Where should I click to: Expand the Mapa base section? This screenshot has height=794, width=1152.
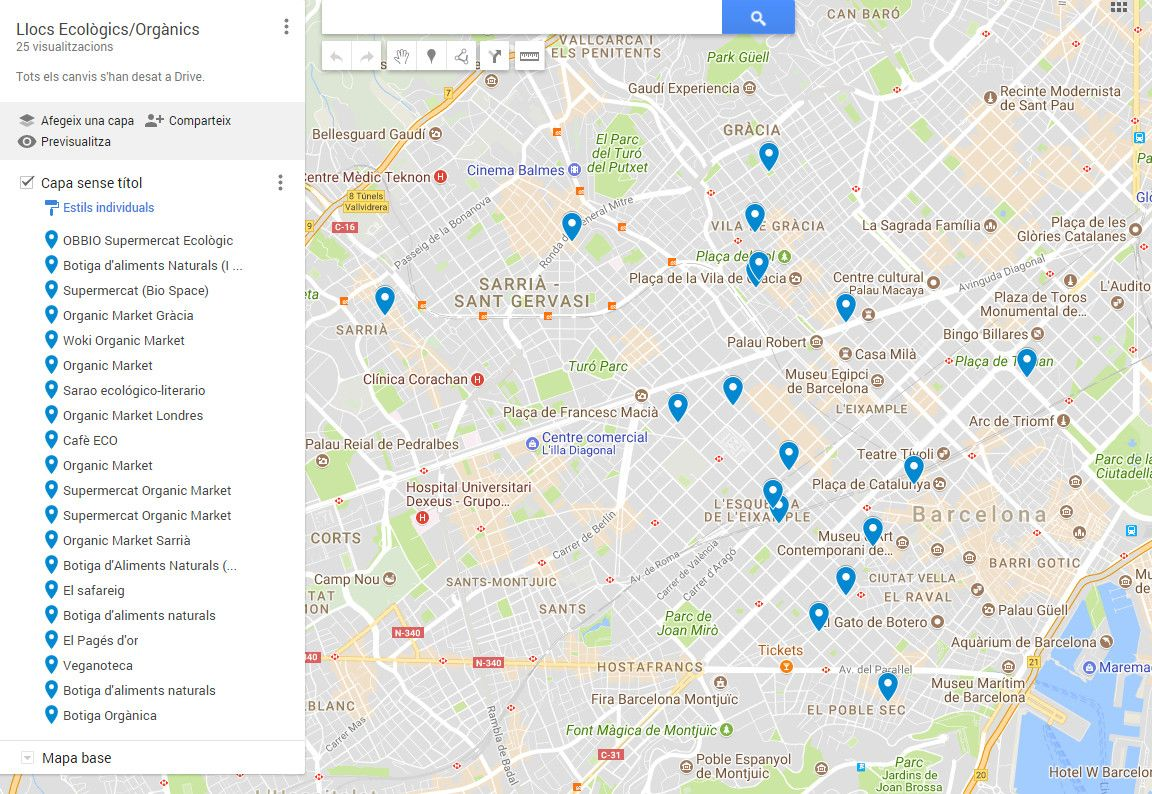click(x=28, y=758)
